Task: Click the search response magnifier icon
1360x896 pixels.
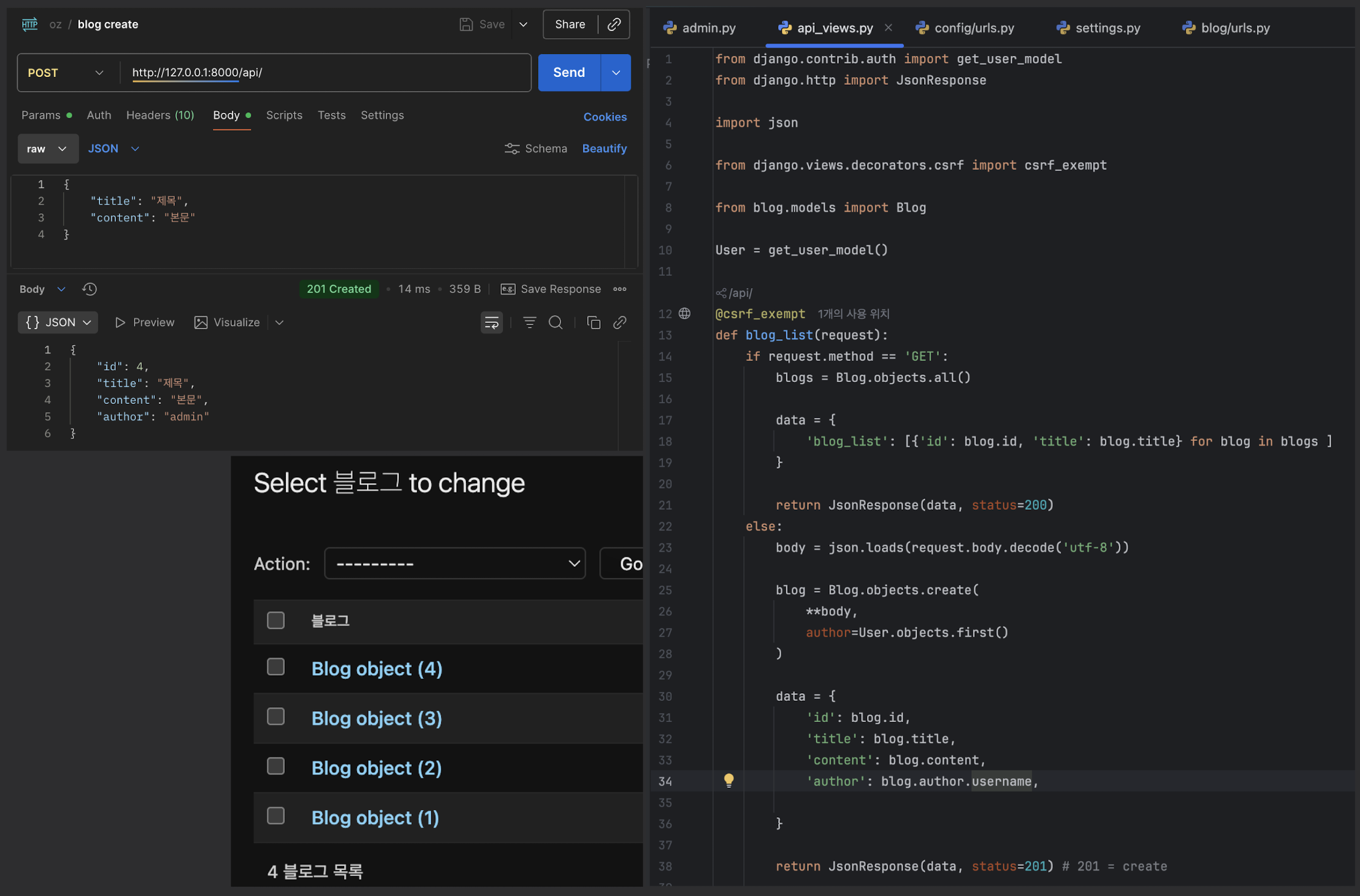Action: pyautogui.click(x=555, y=322)
